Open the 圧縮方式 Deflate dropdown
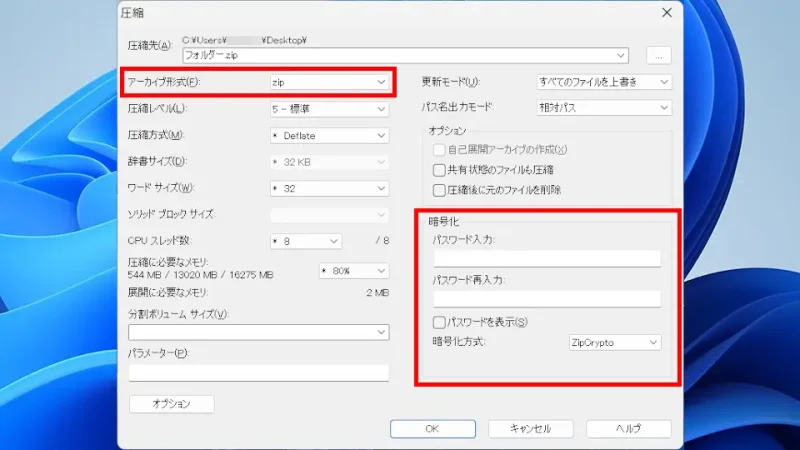The width and height of the screenshot is (800, 450). [328, 135]
